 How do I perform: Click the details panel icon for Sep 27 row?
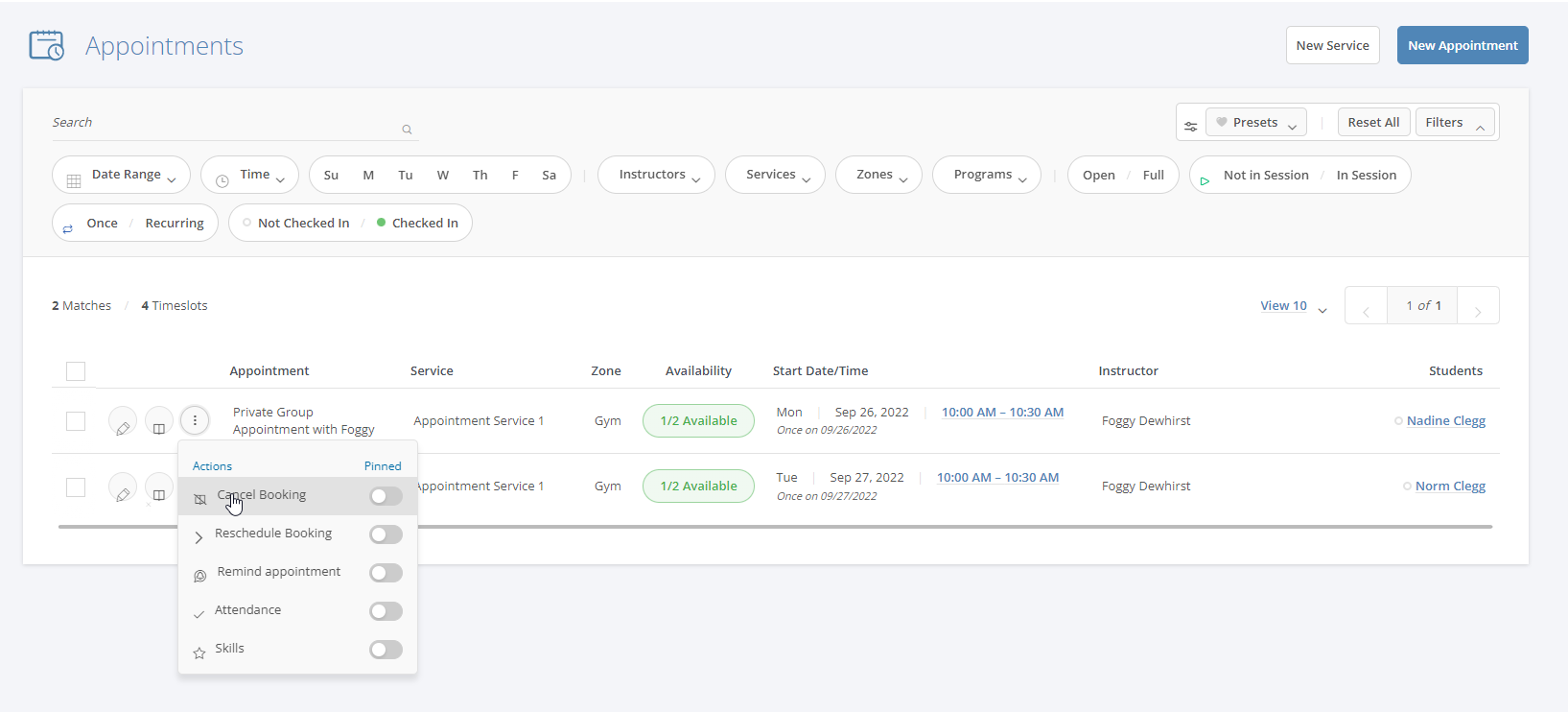tap(159, 487)
